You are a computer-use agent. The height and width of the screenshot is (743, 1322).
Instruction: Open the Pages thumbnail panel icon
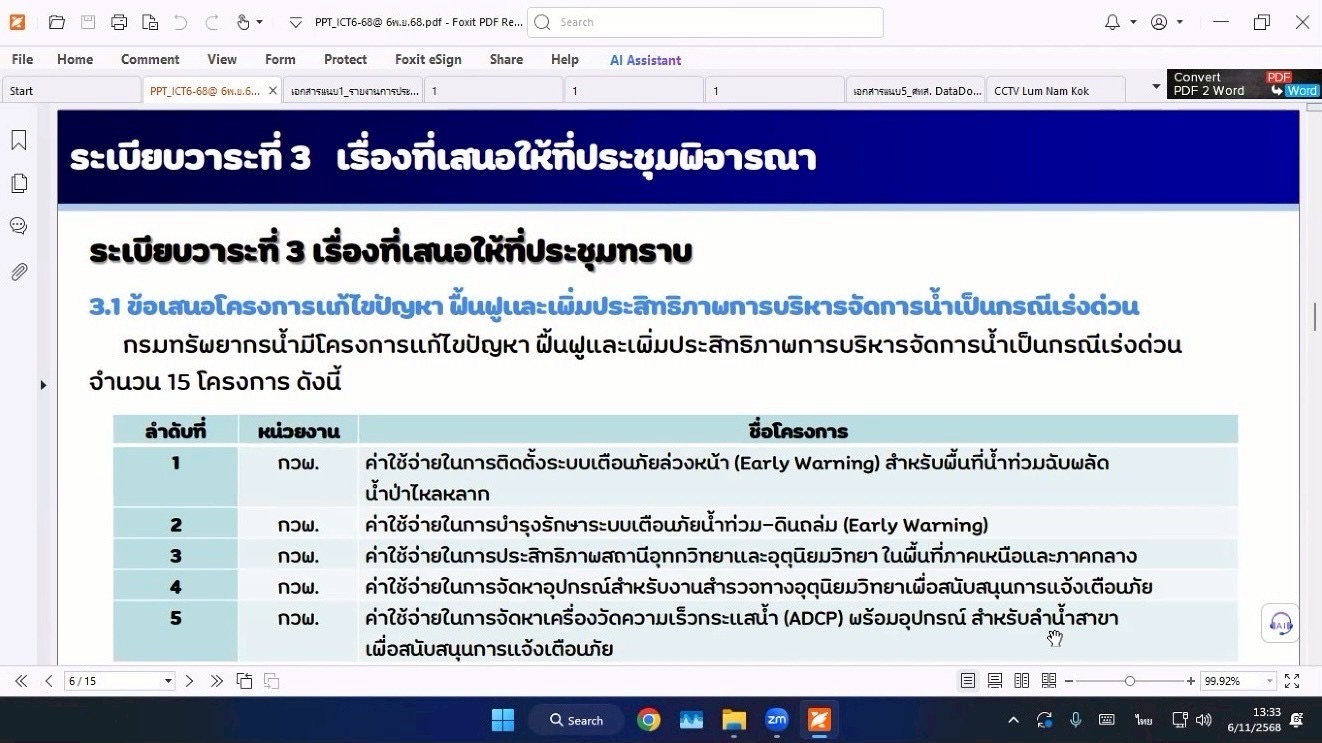(x=18, y=183)
